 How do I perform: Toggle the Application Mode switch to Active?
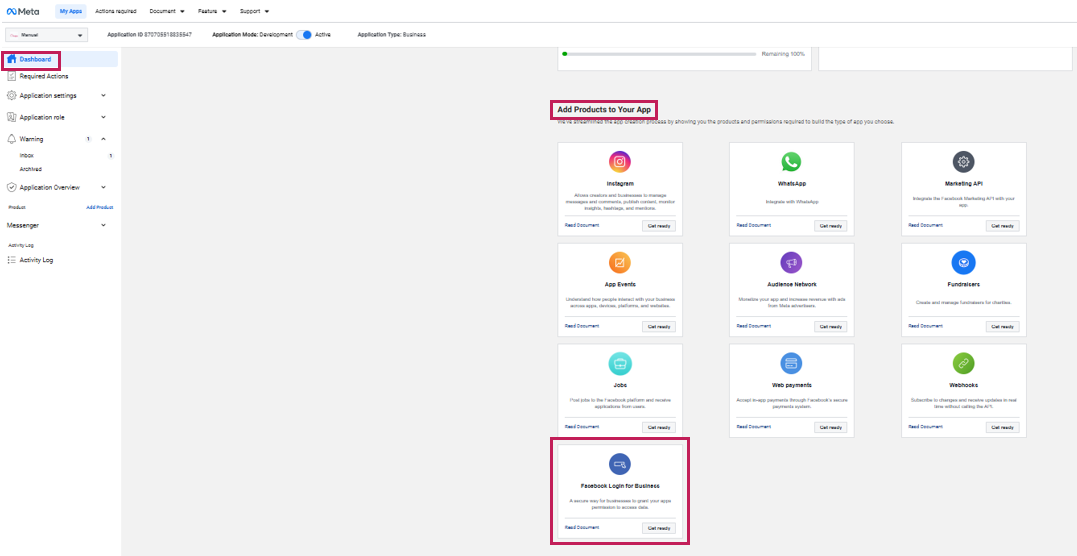coord(304,34)
